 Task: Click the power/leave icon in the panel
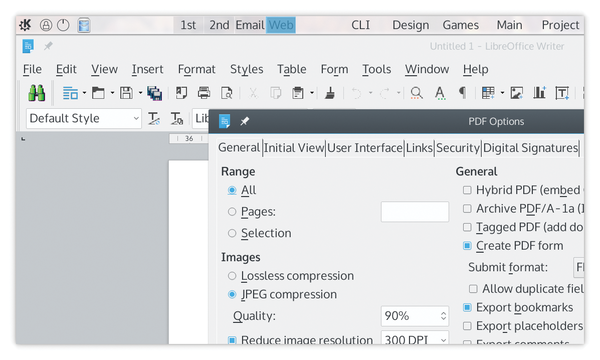coord(63,25)
